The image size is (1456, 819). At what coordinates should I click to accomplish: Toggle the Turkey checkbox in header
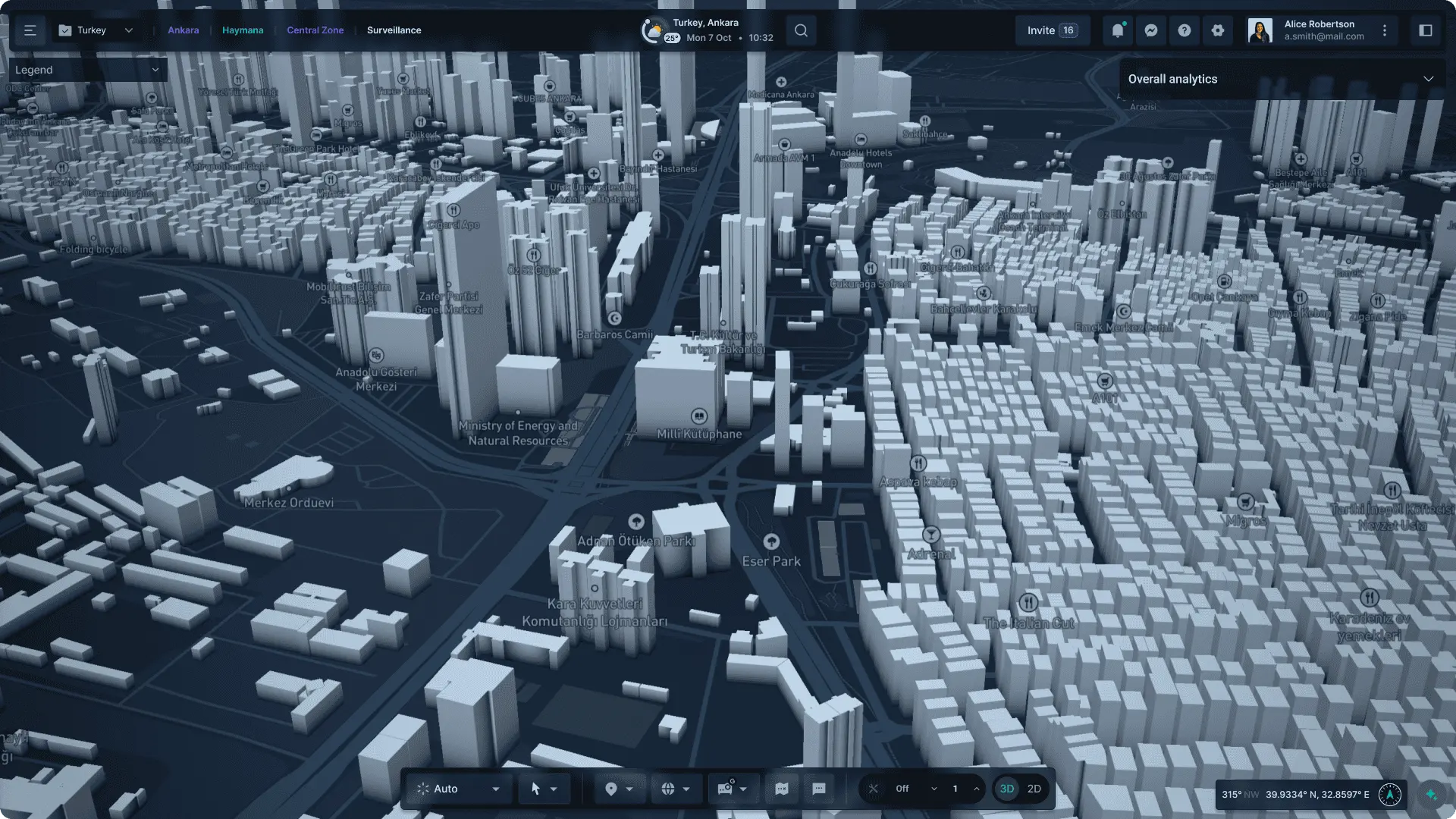pyautogui.click(x=65, y=30)
